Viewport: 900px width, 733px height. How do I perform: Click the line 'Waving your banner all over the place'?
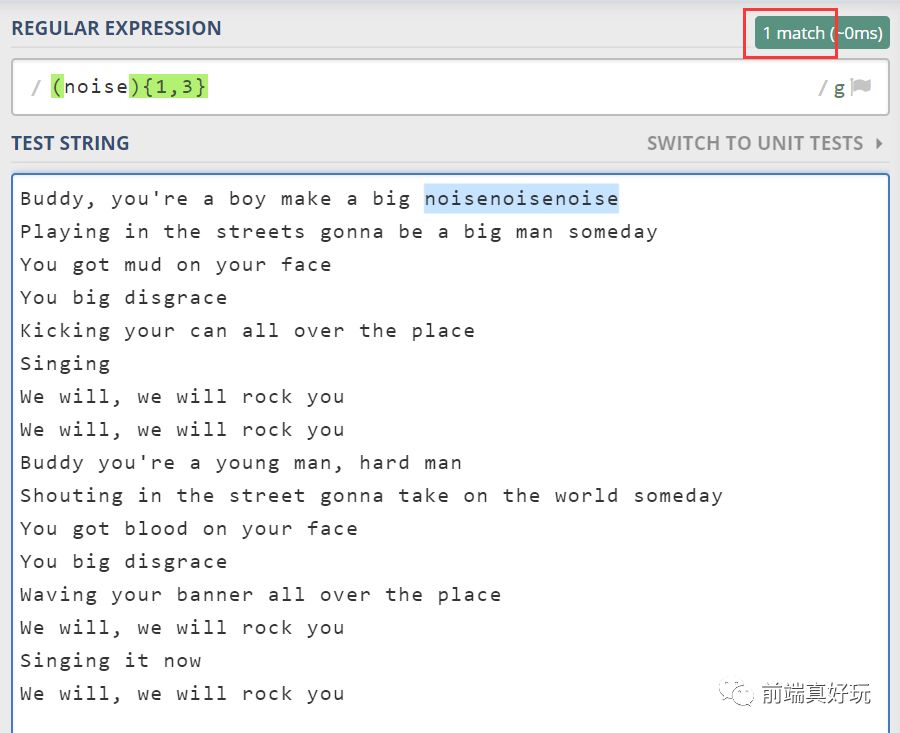coord(261,595)
